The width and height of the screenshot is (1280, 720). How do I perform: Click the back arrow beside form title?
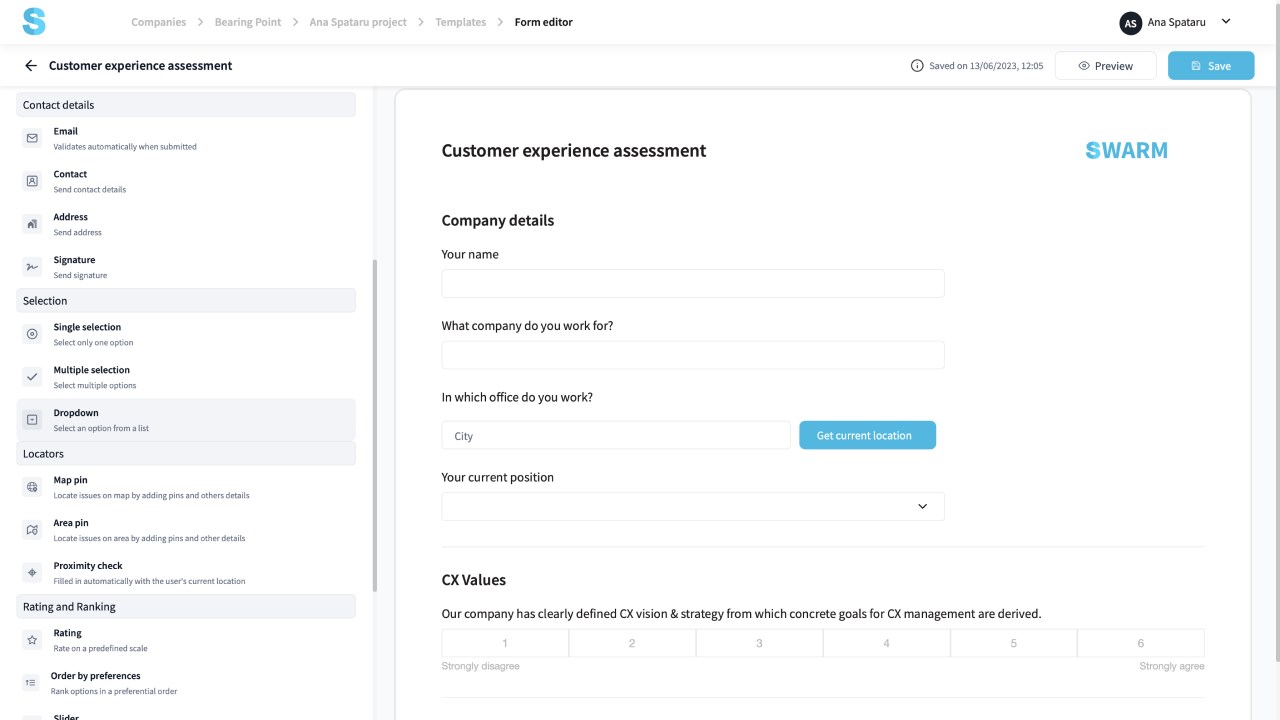click(x=31, y=66)
